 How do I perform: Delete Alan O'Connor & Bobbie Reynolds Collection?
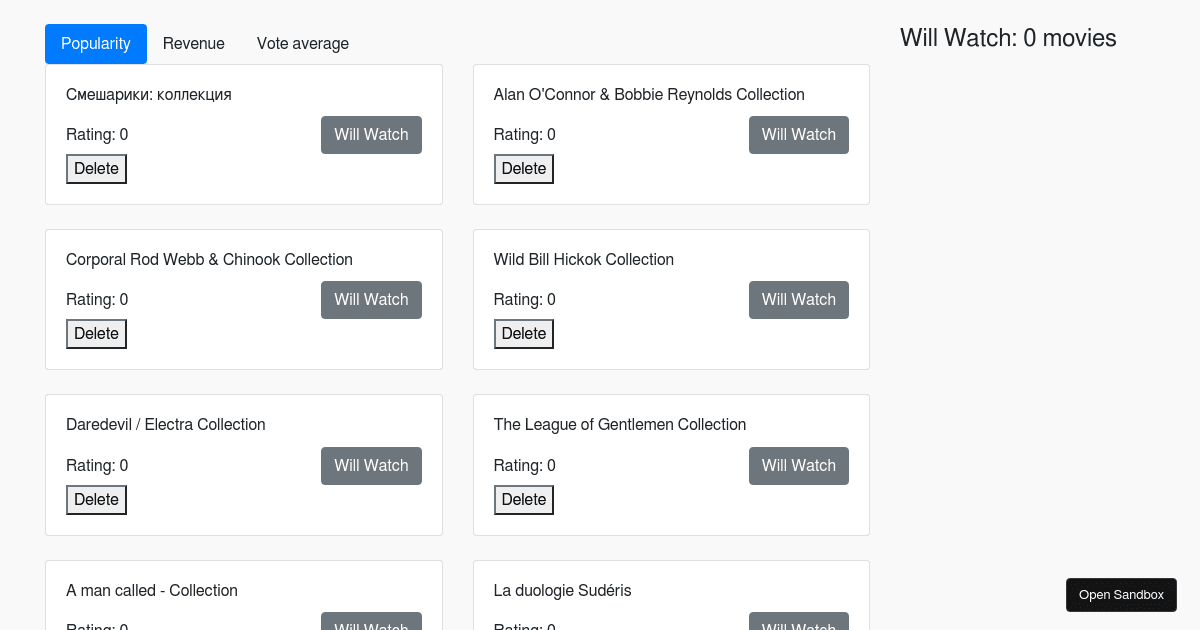[x=523, y=169]
